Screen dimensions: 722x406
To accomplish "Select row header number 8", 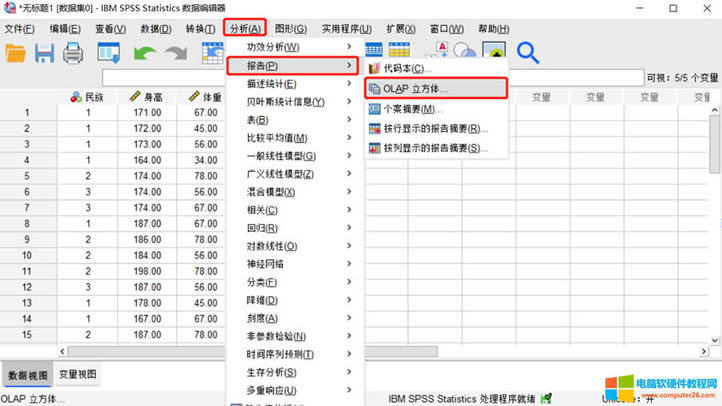I will (27, 224).
